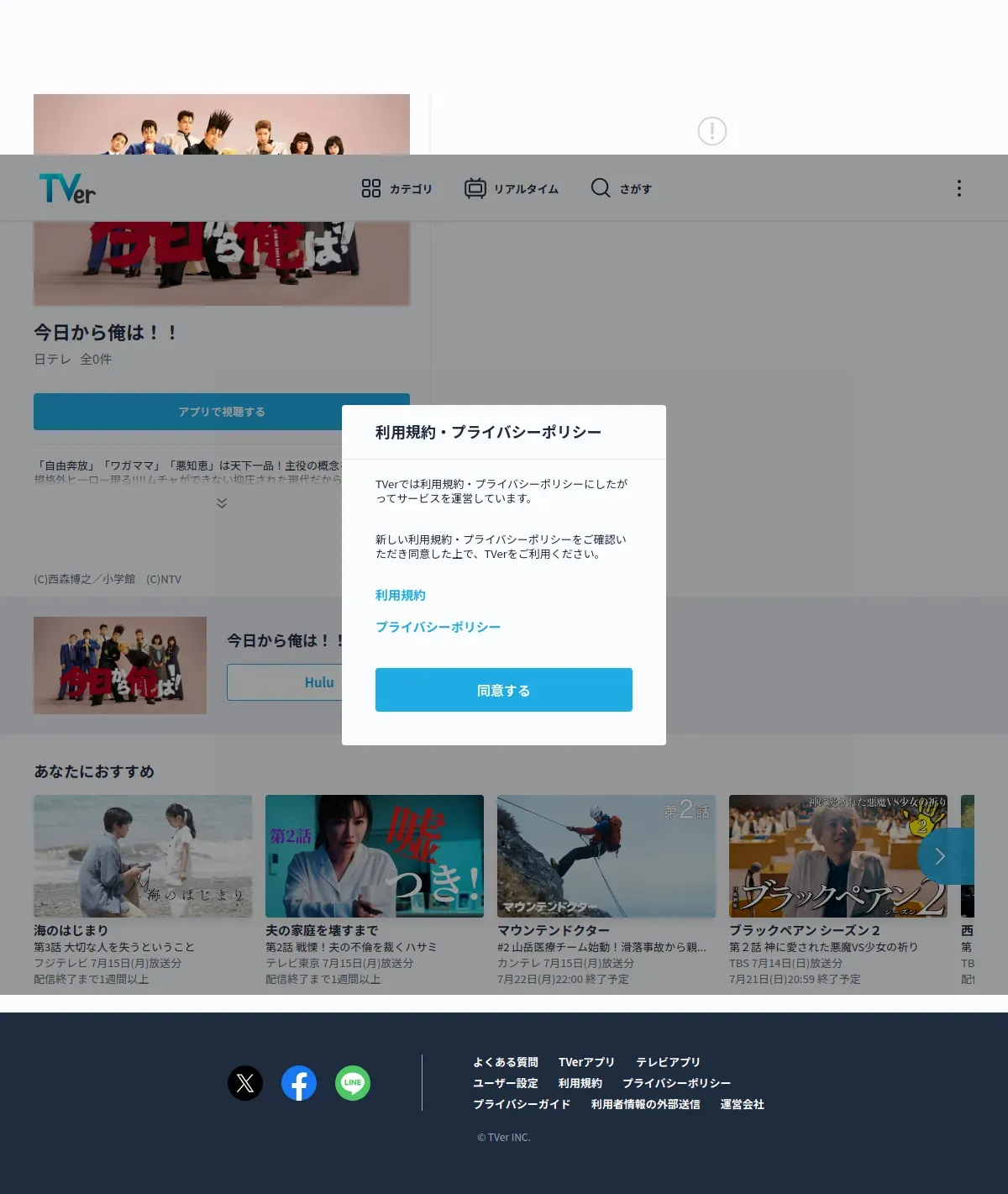Open the TVerアプリ footer link

[587, 1062]
